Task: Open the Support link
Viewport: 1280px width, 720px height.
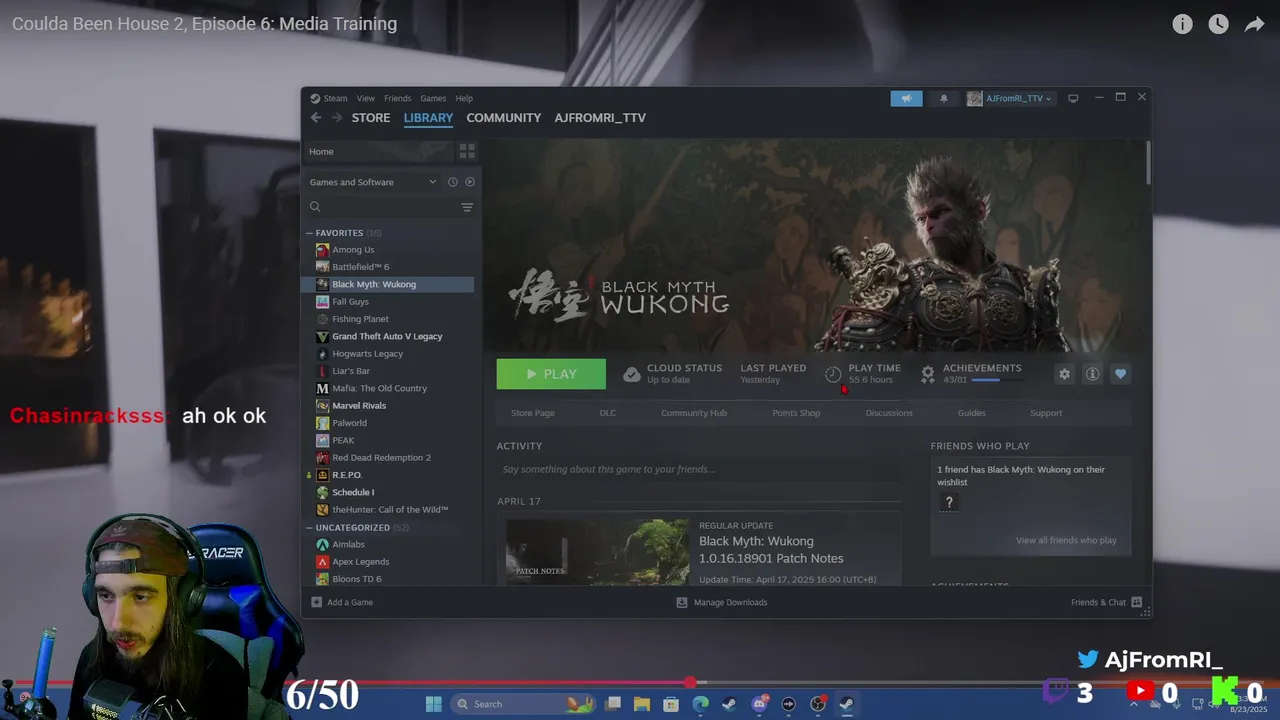Action: pos(1046,413)
